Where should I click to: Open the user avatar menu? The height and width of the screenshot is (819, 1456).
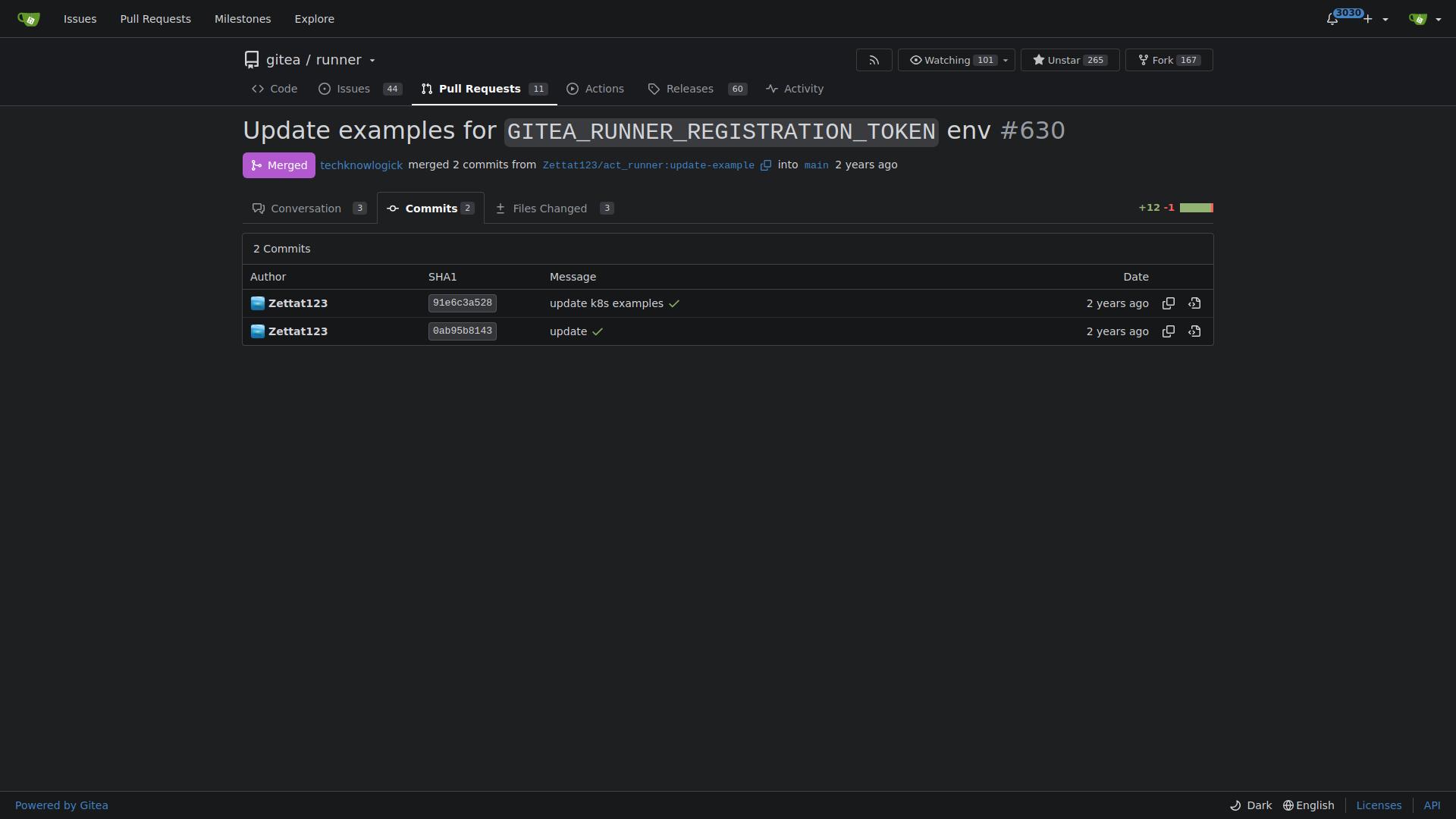(x=1425, y=19)
